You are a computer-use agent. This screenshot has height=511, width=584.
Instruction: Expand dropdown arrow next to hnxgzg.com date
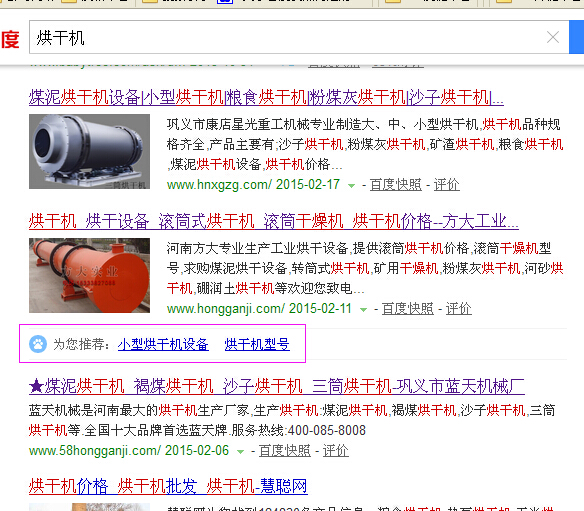351,185
